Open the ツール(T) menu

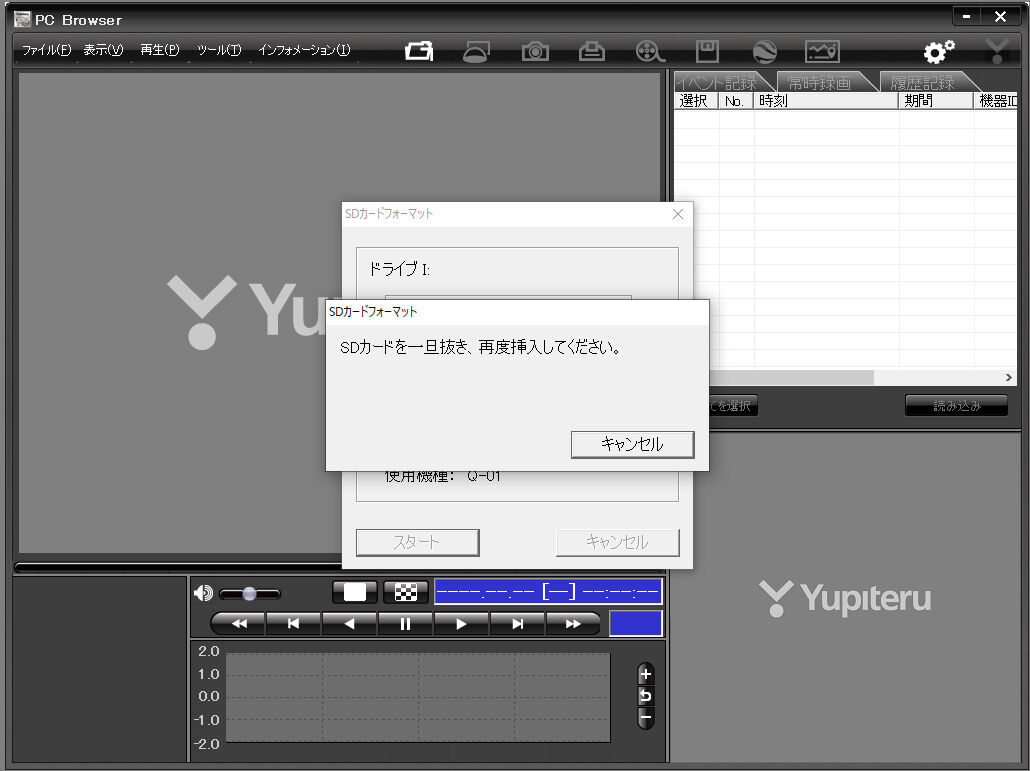pos(219,50)
